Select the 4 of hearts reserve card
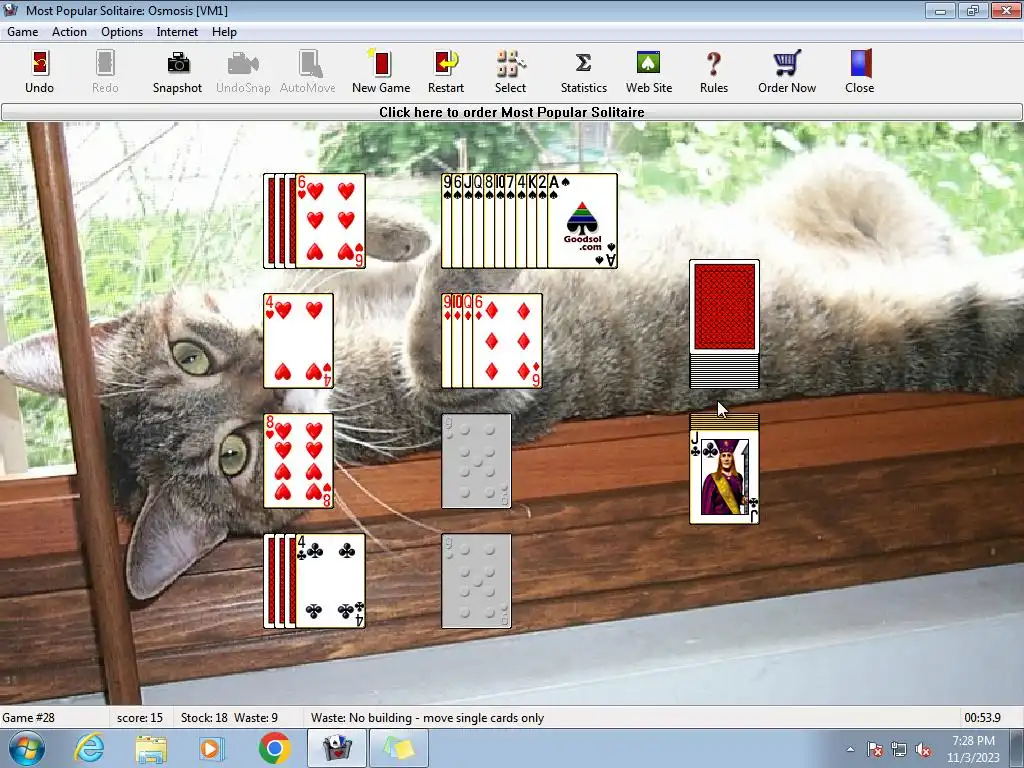The image size is (1024, 768). pos(298,341)
